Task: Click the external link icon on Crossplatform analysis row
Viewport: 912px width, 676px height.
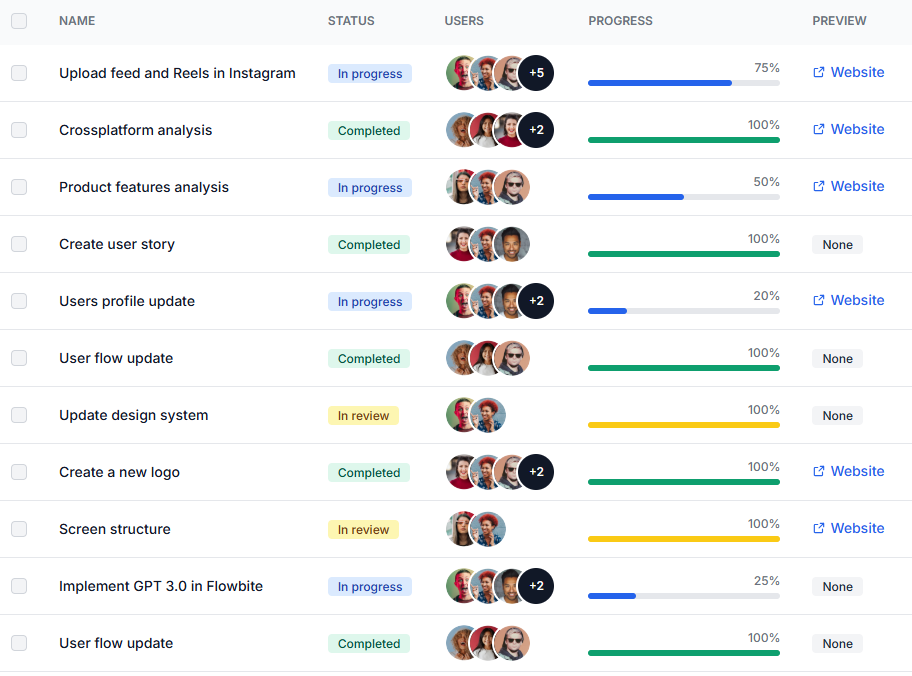Action: point(819,129)
